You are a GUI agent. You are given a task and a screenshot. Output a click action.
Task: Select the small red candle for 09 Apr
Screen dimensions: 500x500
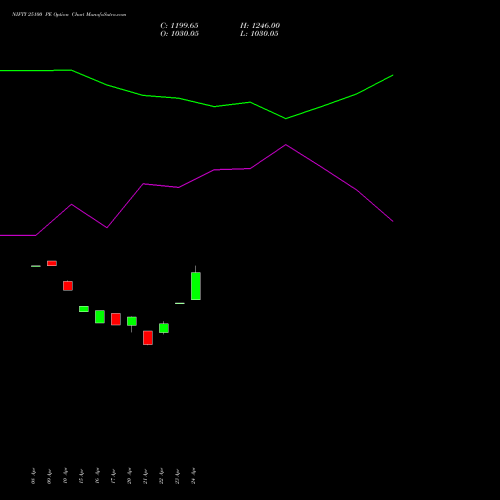[52, 263]
